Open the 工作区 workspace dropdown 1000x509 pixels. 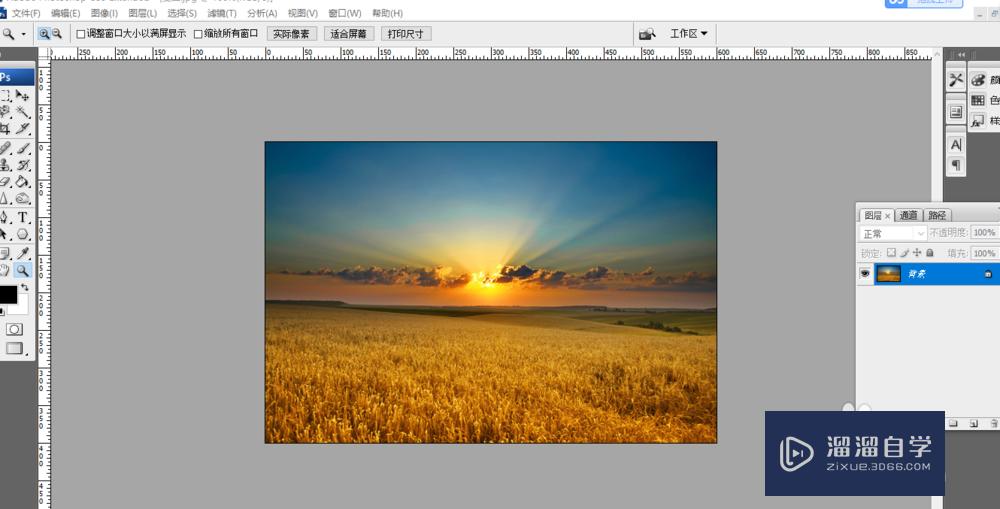689,33
